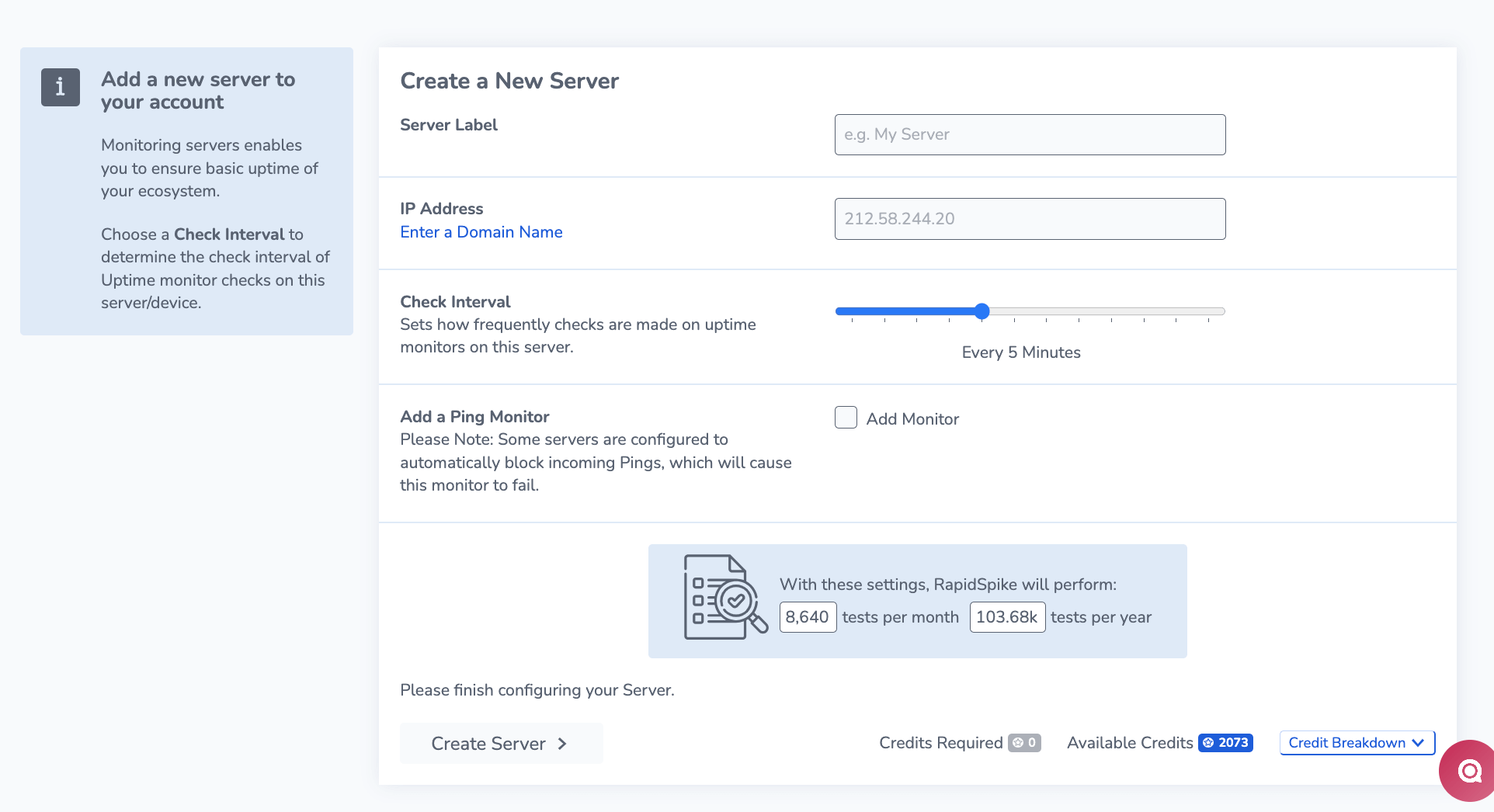The width and height of the screenshot is (1494, 812).
Task: Open the pink search bubble in the corner
Action: pos(1468,771)
